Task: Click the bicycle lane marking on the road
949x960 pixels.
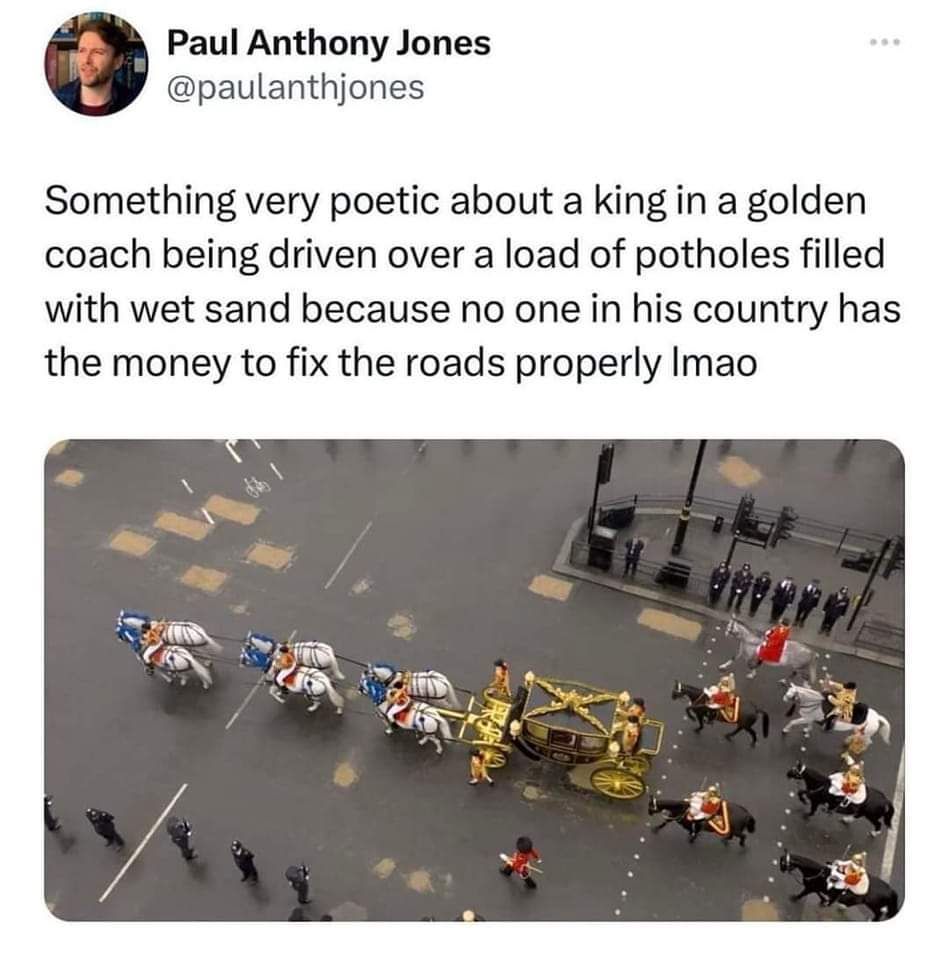Action: 257,488
